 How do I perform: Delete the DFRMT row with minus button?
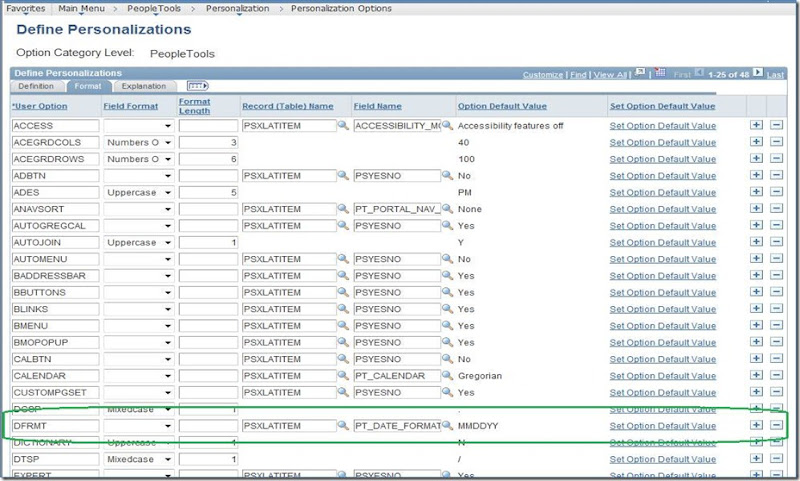(777, 426)
